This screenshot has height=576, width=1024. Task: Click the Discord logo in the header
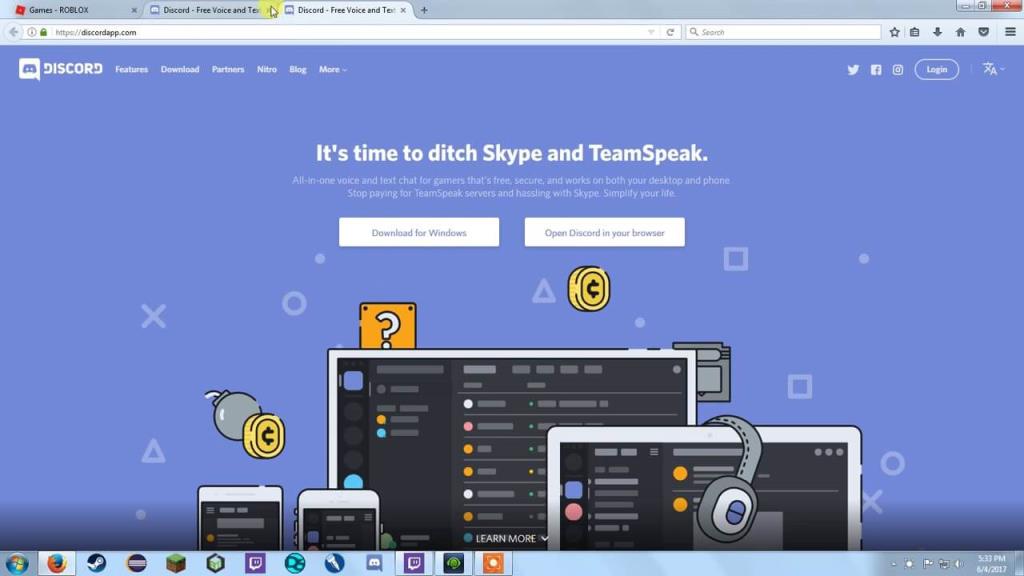(61, 69)
